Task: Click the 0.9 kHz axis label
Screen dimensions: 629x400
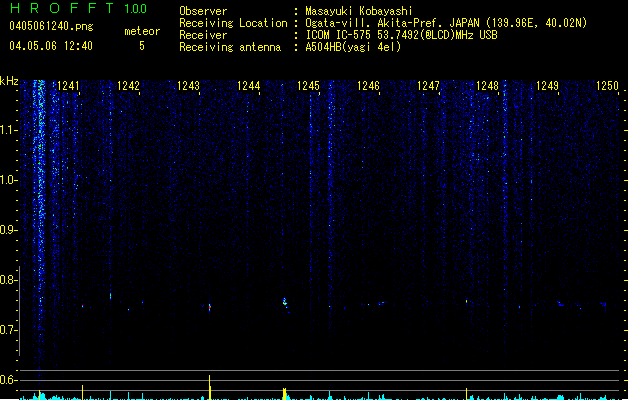Action: [x=9, y=230]
